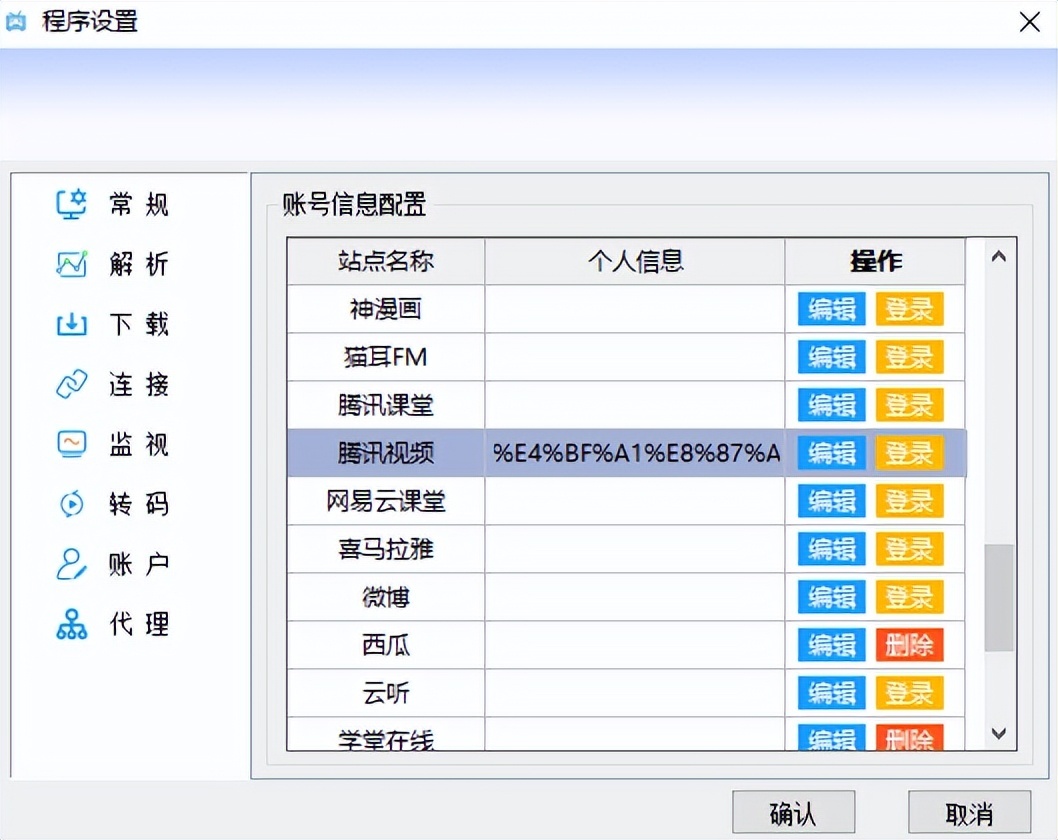
Task: Select the 监视 monitor icon
Action: [71, 444]
